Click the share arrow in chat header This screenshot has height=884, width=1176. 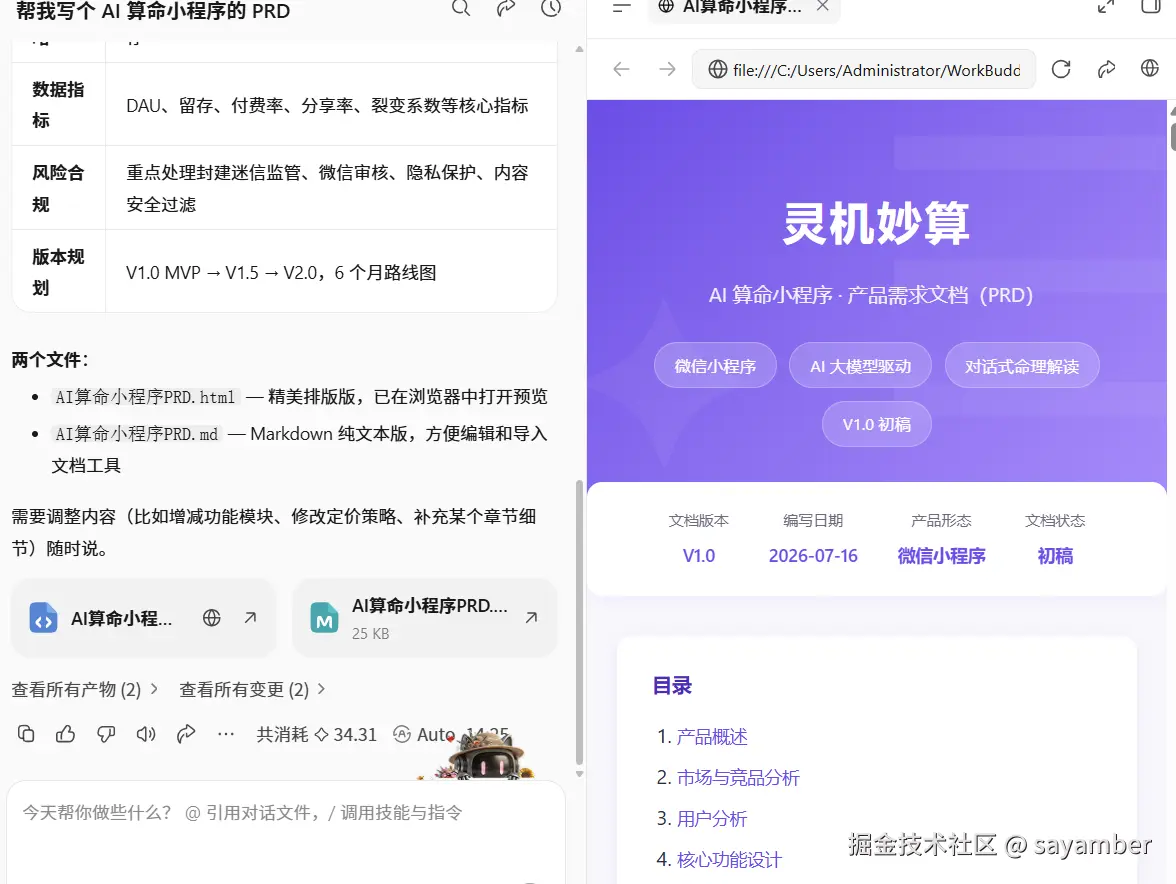click(506, 7)
